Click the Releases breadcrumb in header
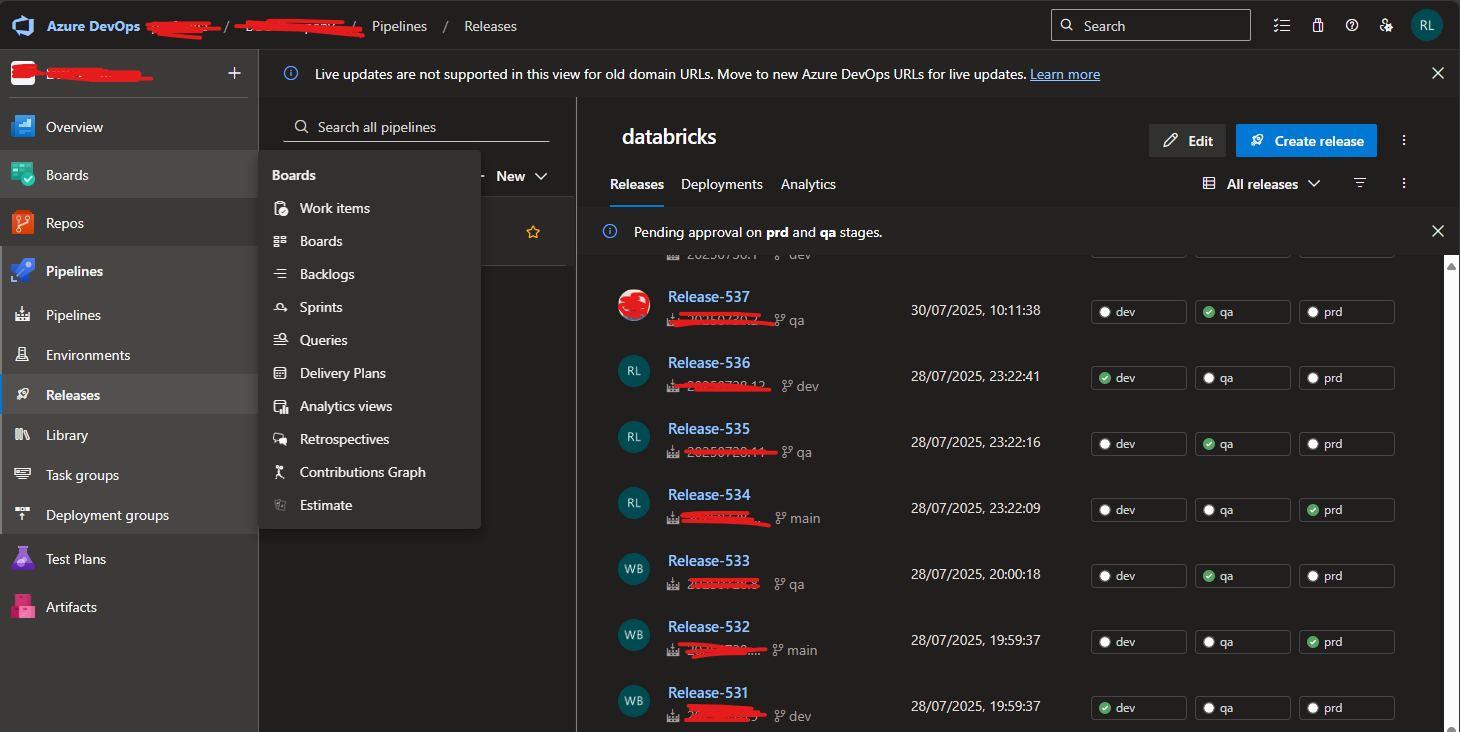 point(491,26)
